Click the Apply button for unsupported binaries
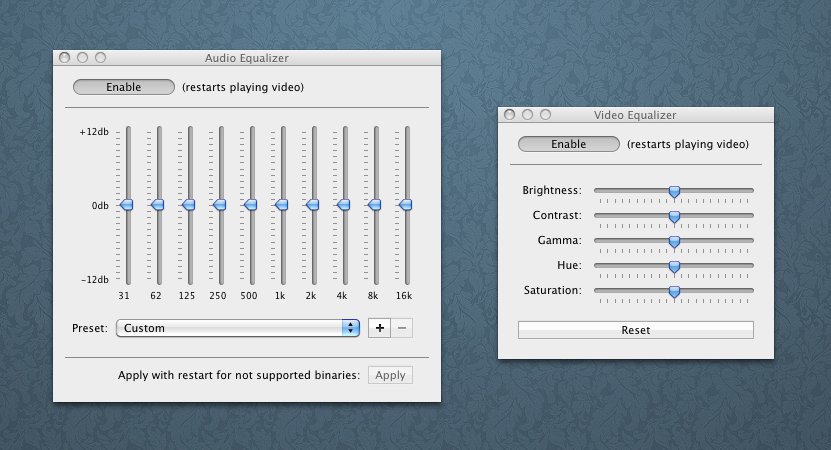831x450 pixels. (390, 375)
